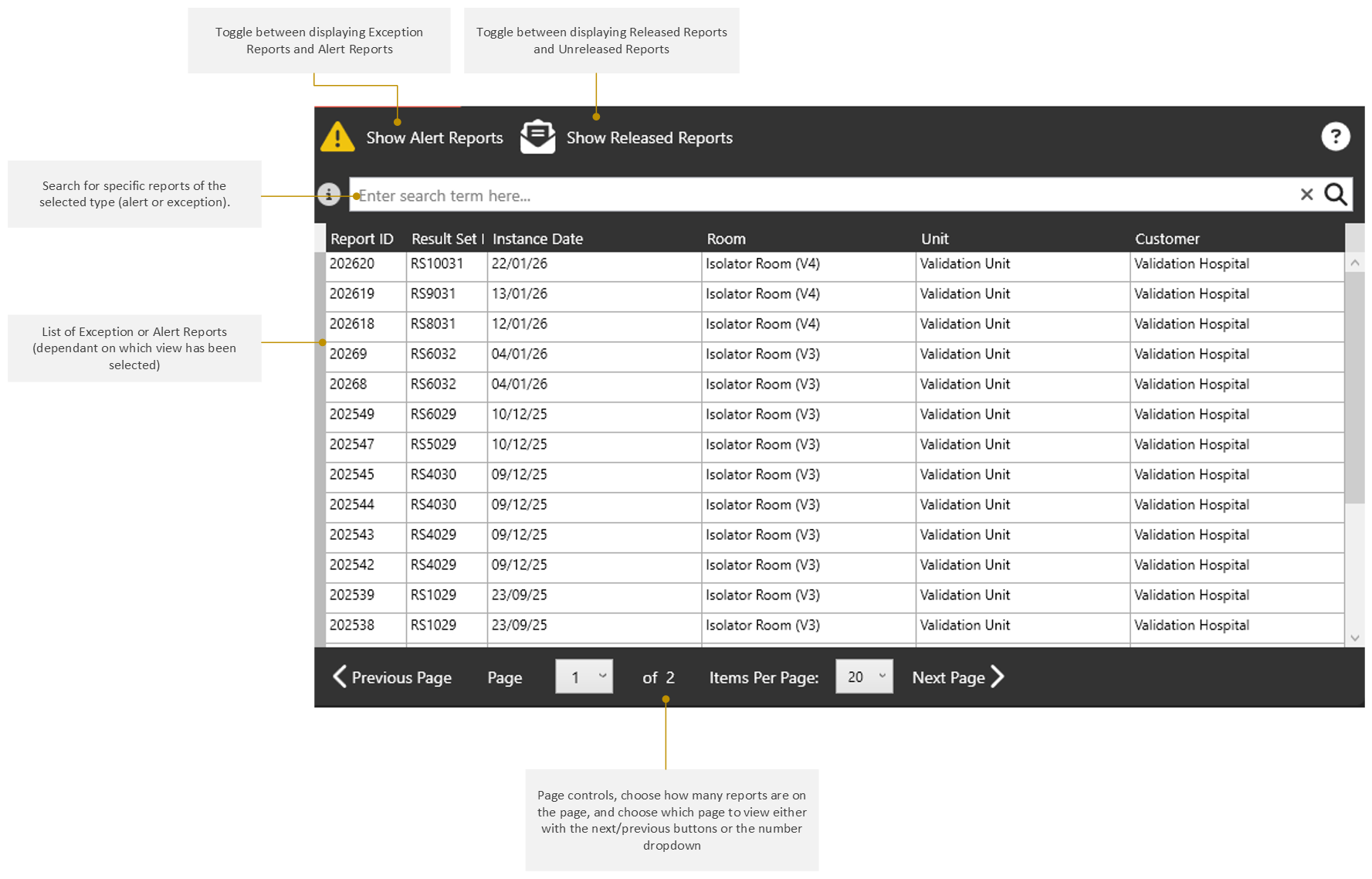Click the Next Page button label
This screenshot has width=1372, height=879.
pos(948,677)
